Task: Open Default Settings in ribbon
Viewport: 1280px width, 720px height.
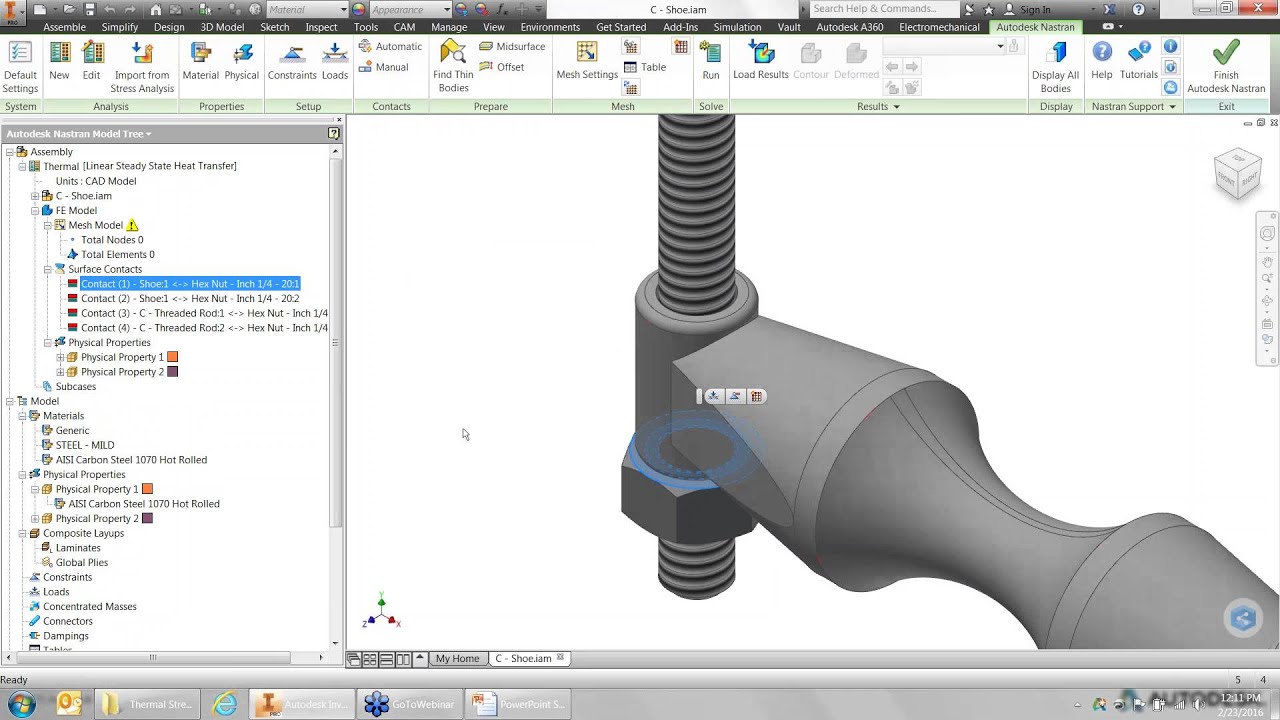Action: click(x=20, y=68)
